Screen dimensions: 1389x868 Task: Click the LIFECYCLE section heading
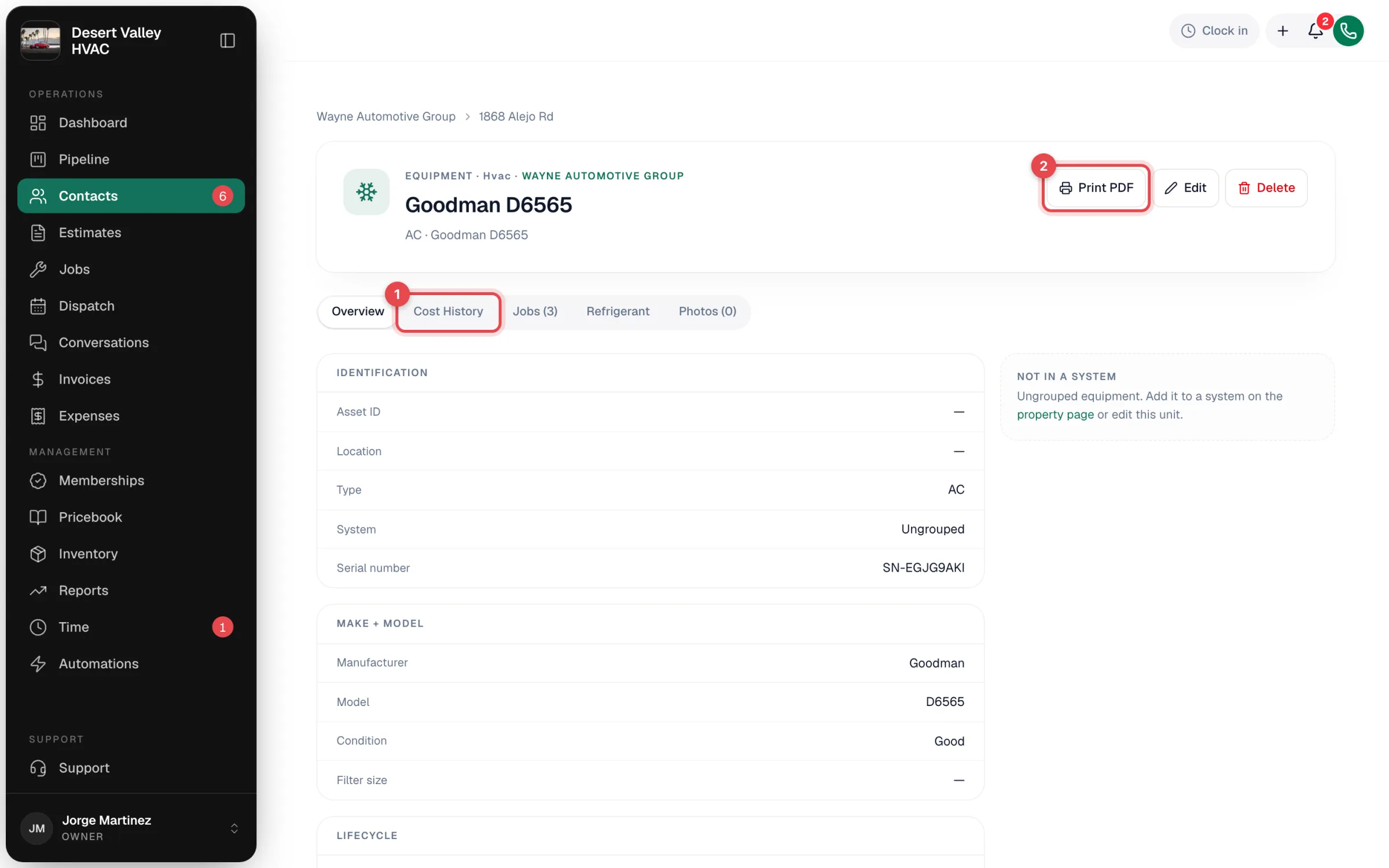[x=367, y=836]
